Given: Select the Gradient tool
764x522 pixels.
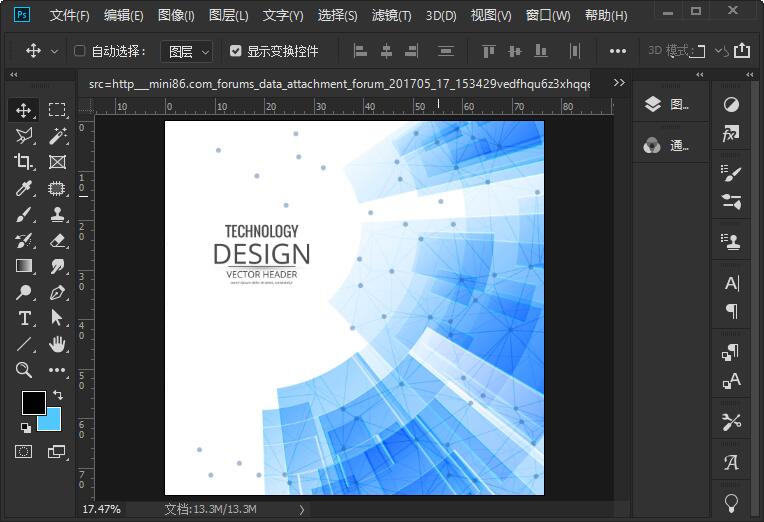Looking at the screenshot, I should pyautogui.click(x=23, y=266).
